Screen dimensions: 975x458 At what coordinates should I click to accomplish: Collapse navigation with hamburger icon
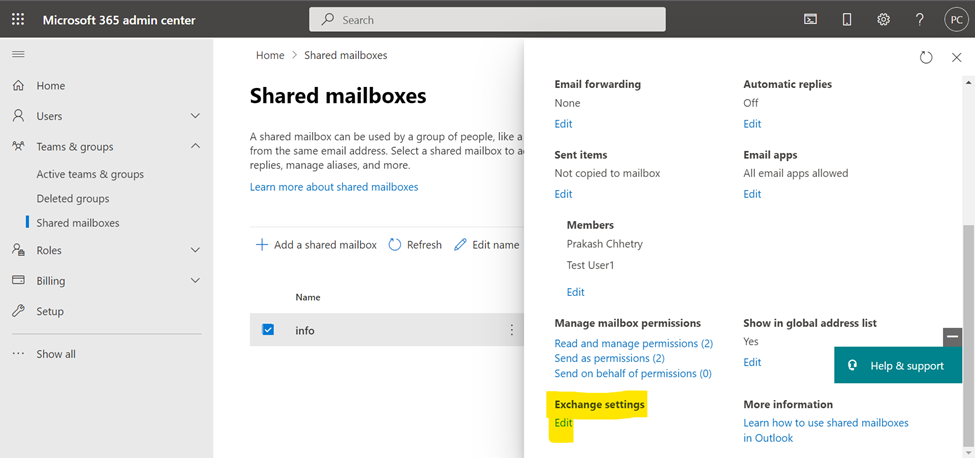coord(19,55)
